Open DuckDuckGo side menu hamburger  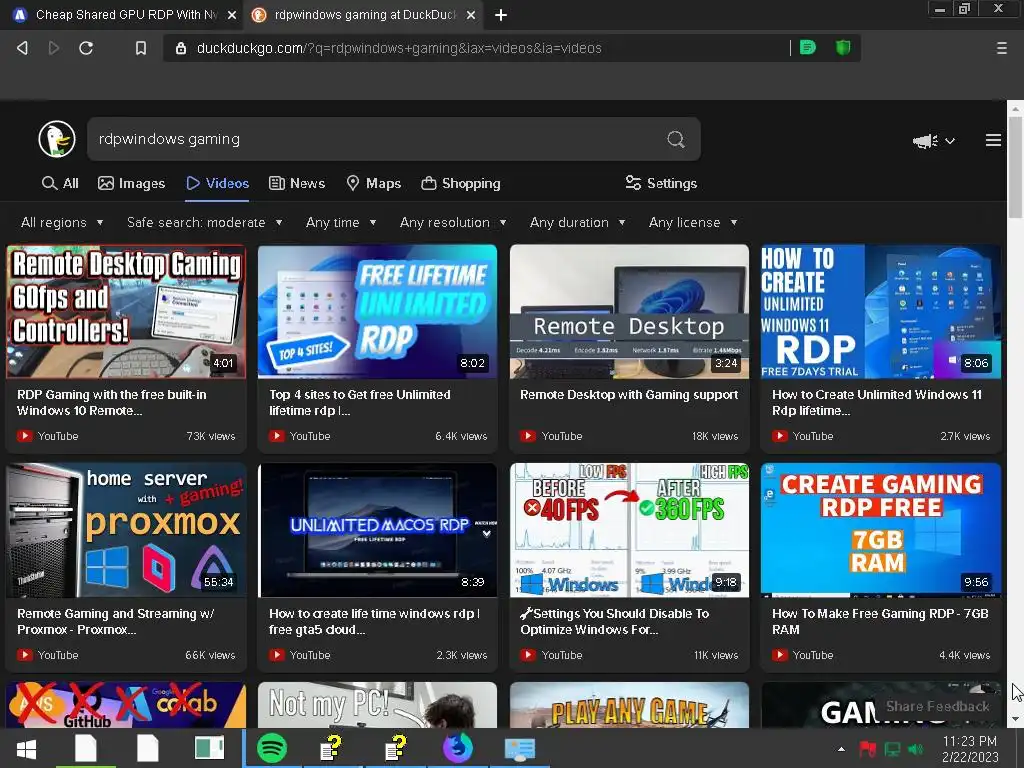(993, 140)
